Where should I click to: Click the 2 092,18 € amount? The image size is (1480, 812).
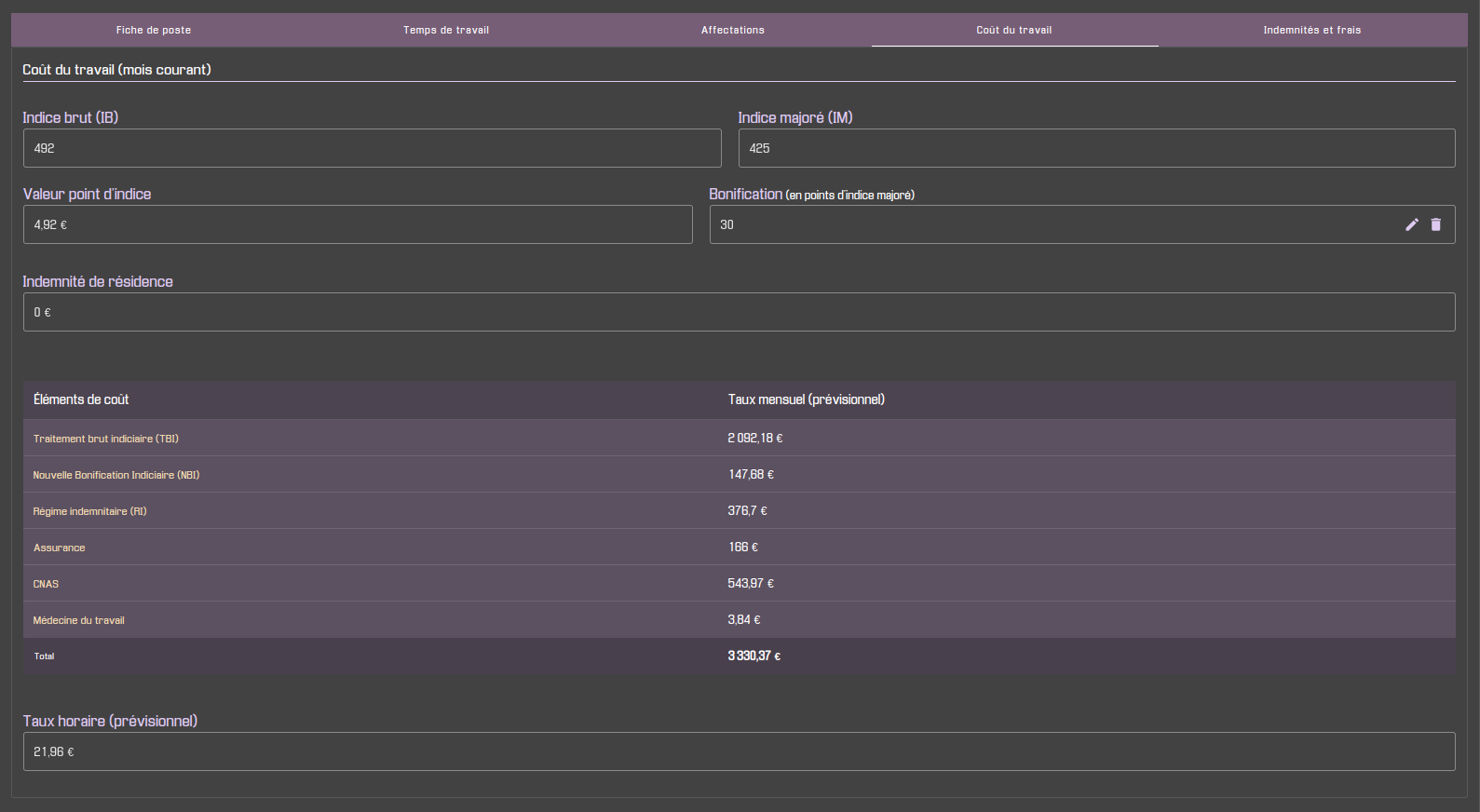pos(755,438)
